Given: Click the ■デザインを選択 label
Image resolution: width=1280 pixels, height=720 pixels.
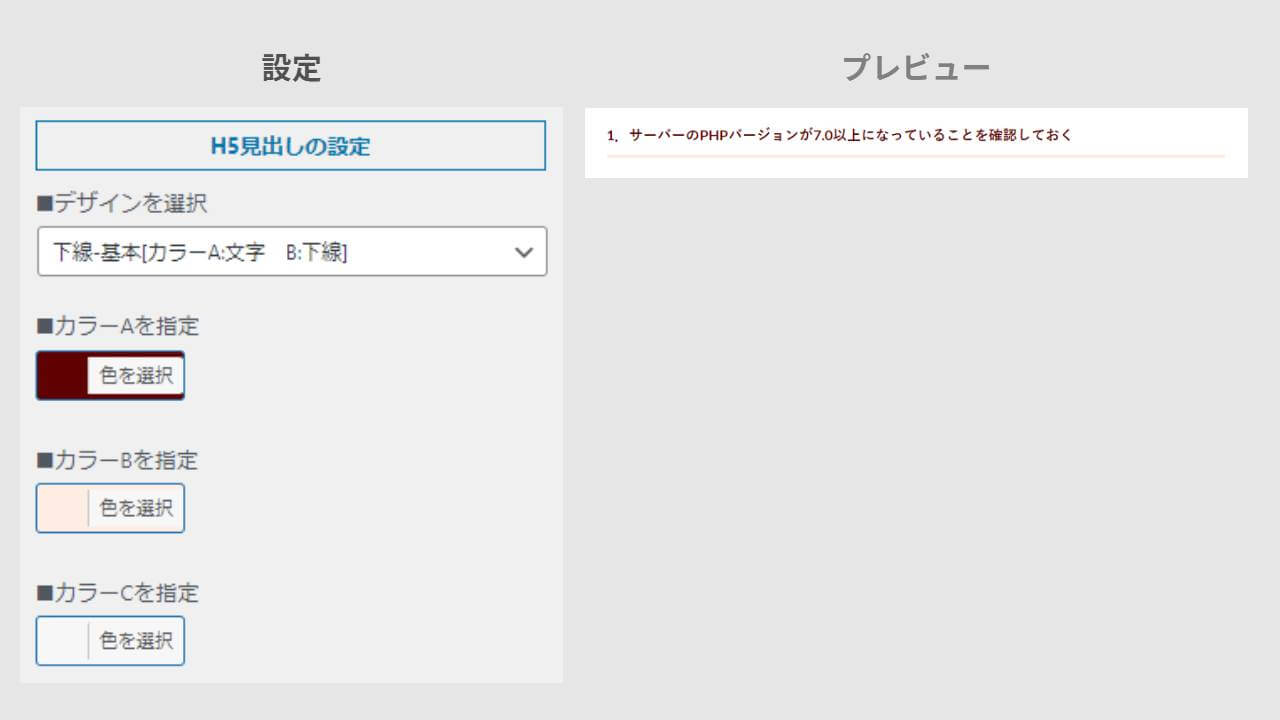Looking at the screenshot, I should [121, 203].
